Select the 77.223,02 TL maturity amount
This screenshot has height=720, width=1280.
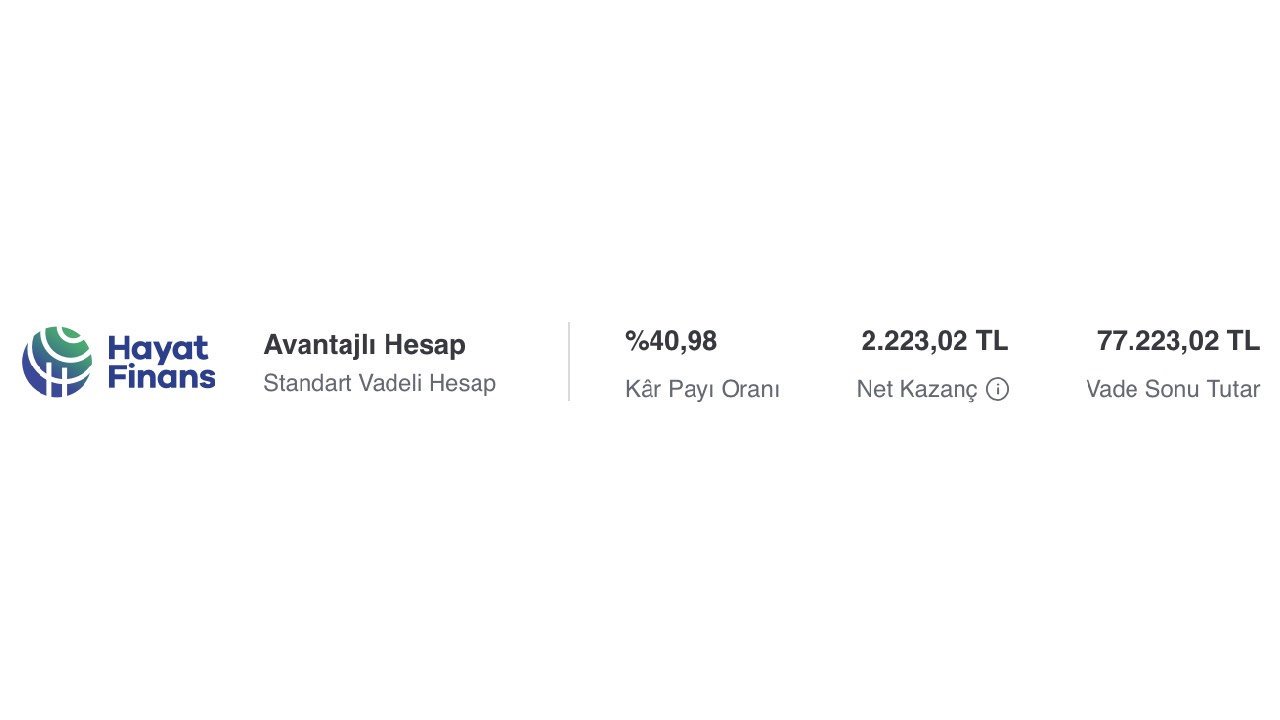click(1178, 342)
